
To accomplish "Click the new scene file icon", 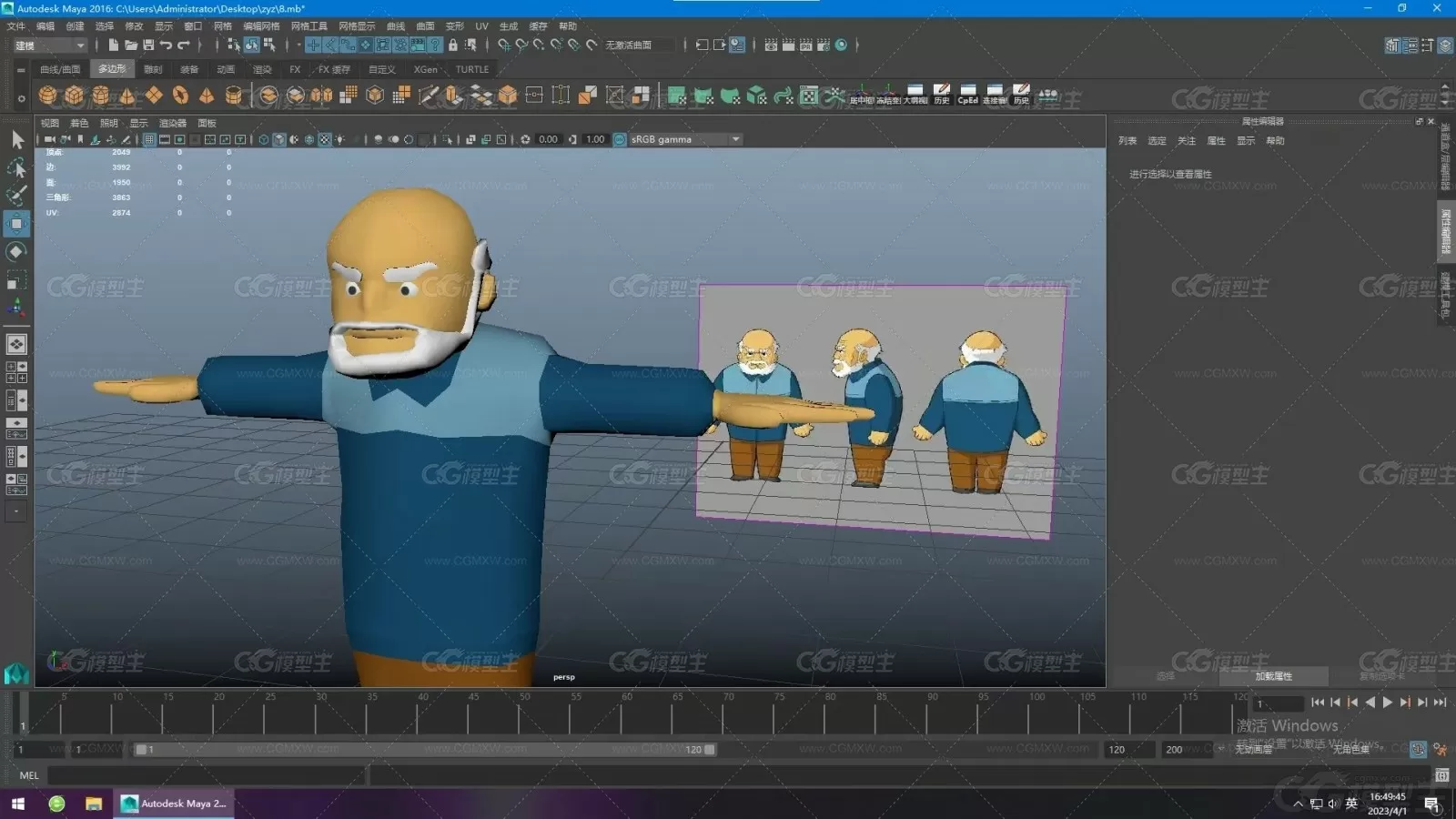I will point(113,45).
